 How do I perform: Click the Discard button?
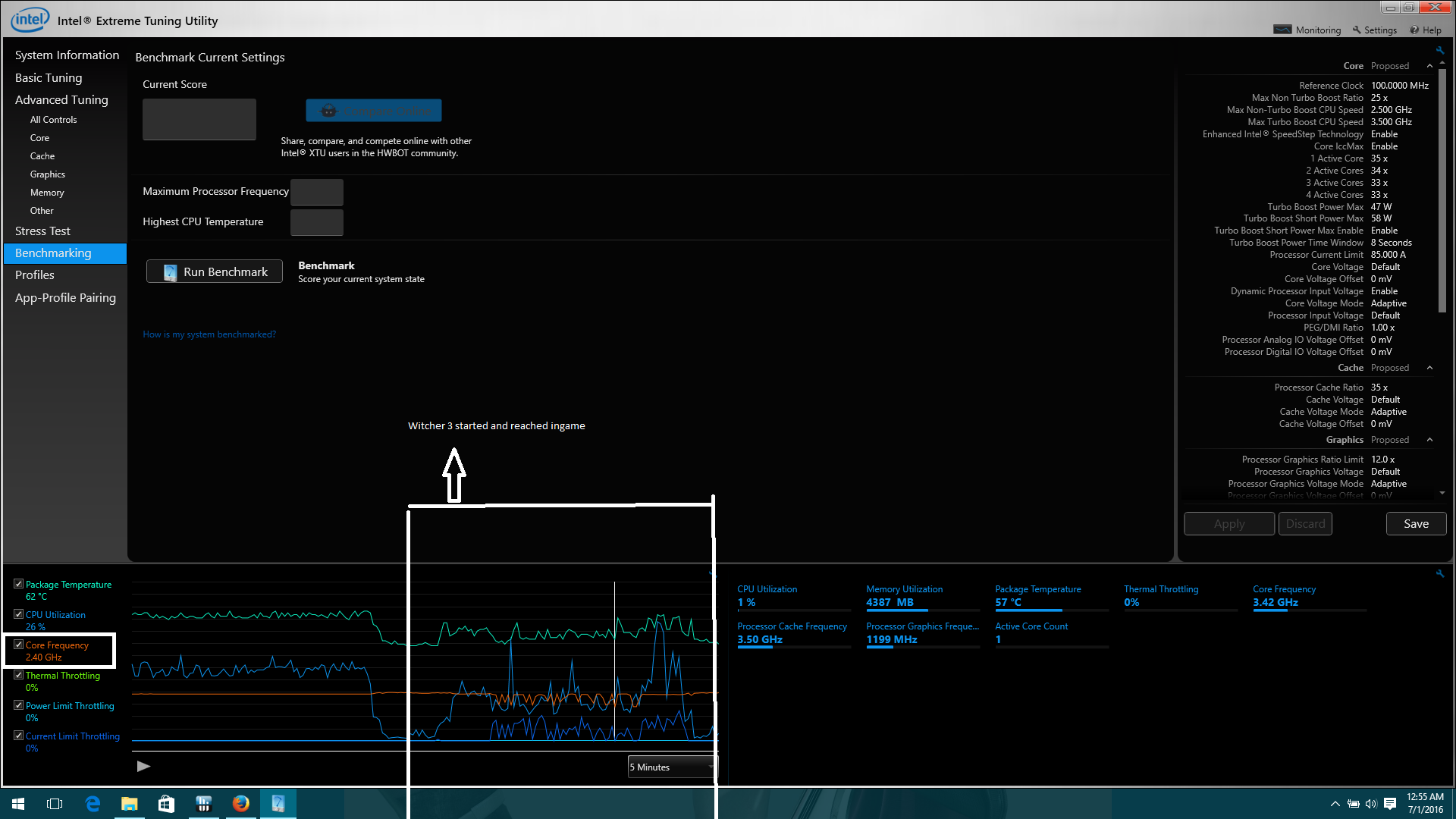(x=1305, y=524)
